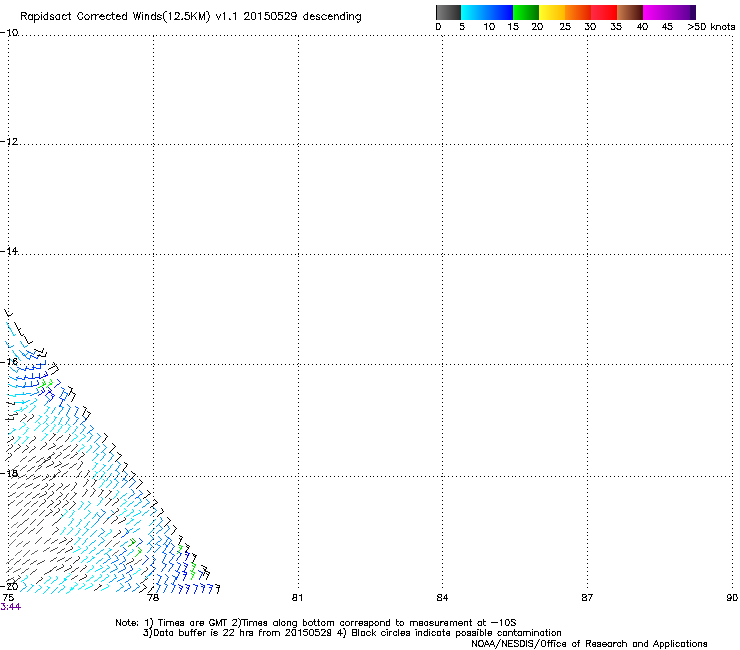Click the purple '3:44' pass time label
This screenshot has width=740, height=650.
click(10, 607)
